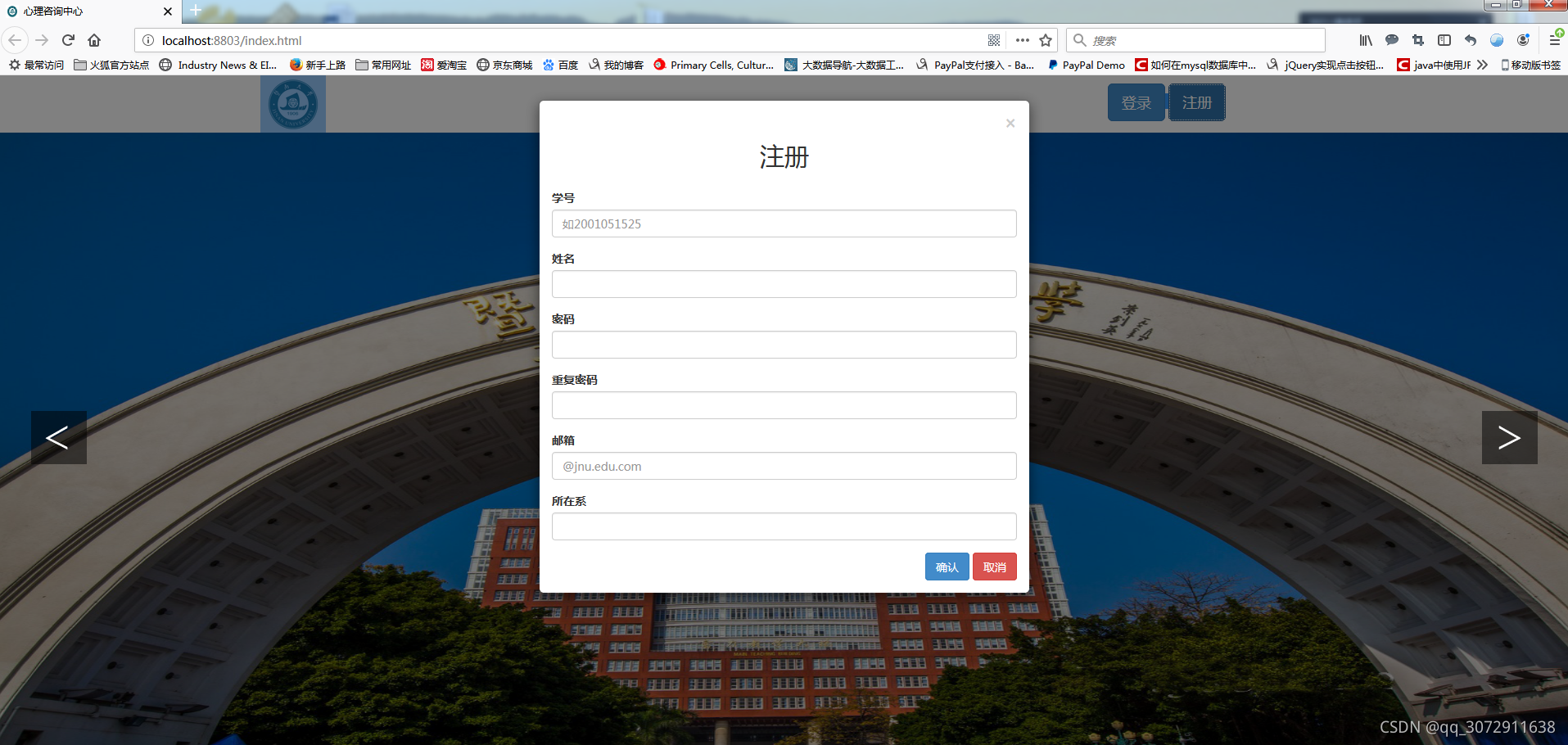Focus the 所在系 input field
The width and height of the screenshot is (1568, 745).
784,526
